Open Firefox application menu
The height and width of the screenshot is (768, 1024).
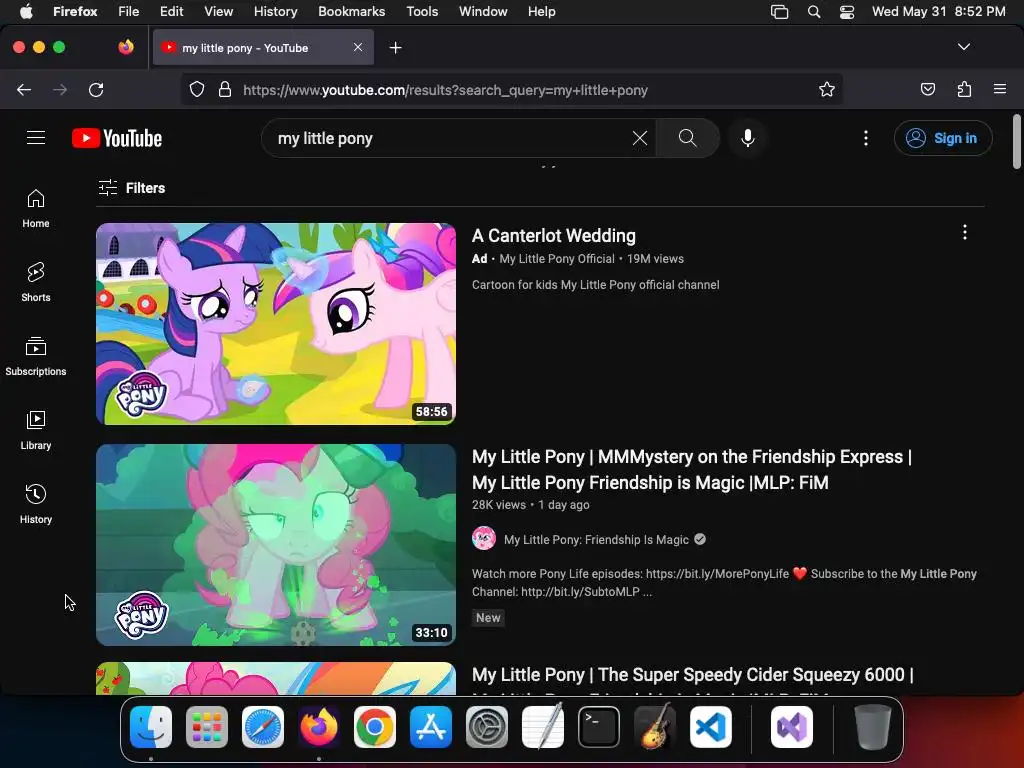pos(1000,89)
